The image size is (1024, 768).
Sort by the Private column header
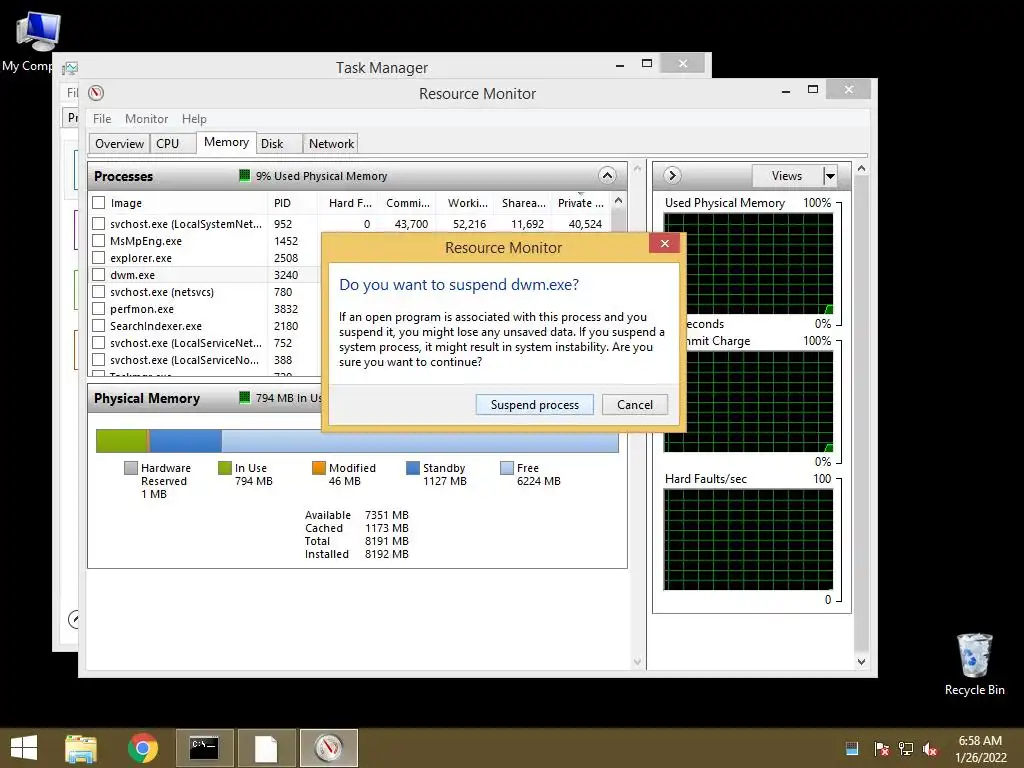coord(580,203)
